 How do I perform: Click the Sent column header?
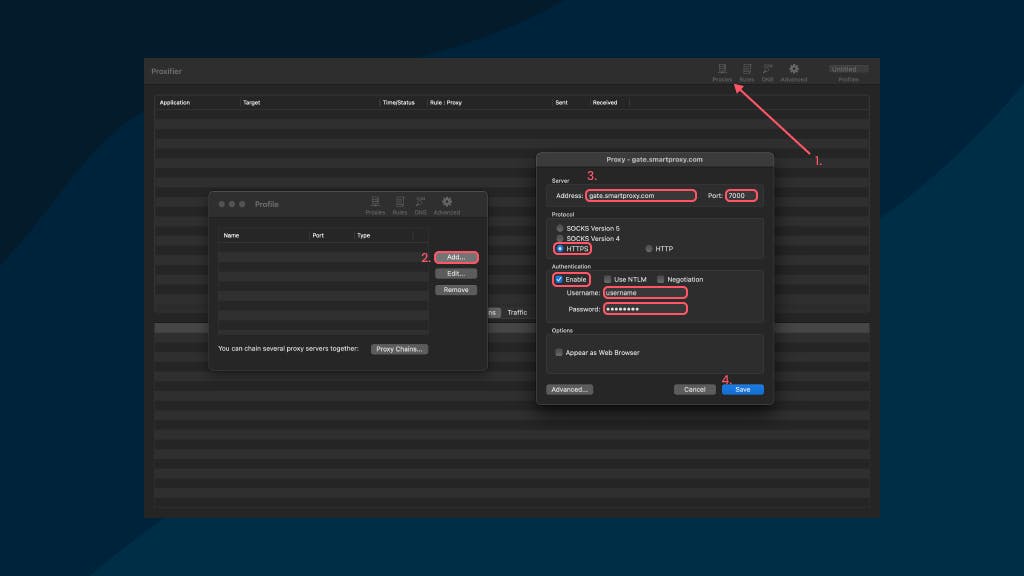[x=561, y=103]
